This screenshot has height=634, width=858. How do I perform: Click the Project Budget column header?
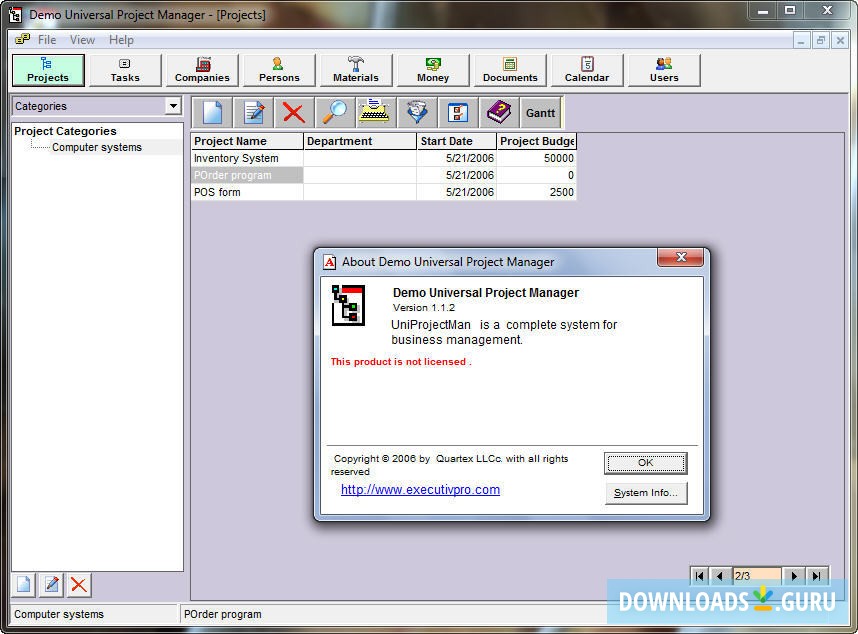pyautogui.click(x=537, y=141)
